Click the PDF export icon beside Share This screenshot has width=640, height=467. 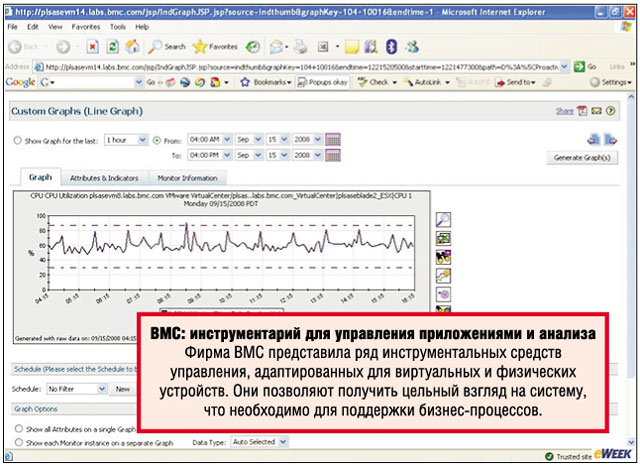[582, 111]
